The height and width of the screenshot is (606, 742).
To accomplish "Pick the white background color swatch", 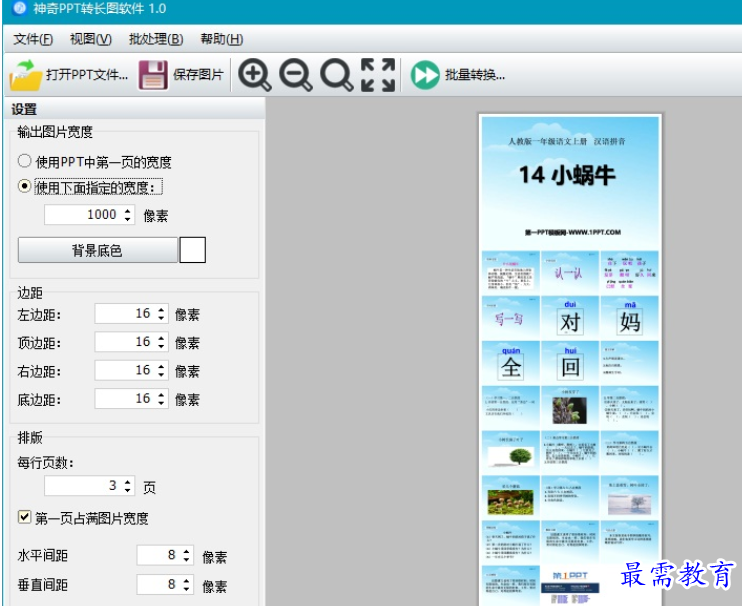I will click(193, 250).
